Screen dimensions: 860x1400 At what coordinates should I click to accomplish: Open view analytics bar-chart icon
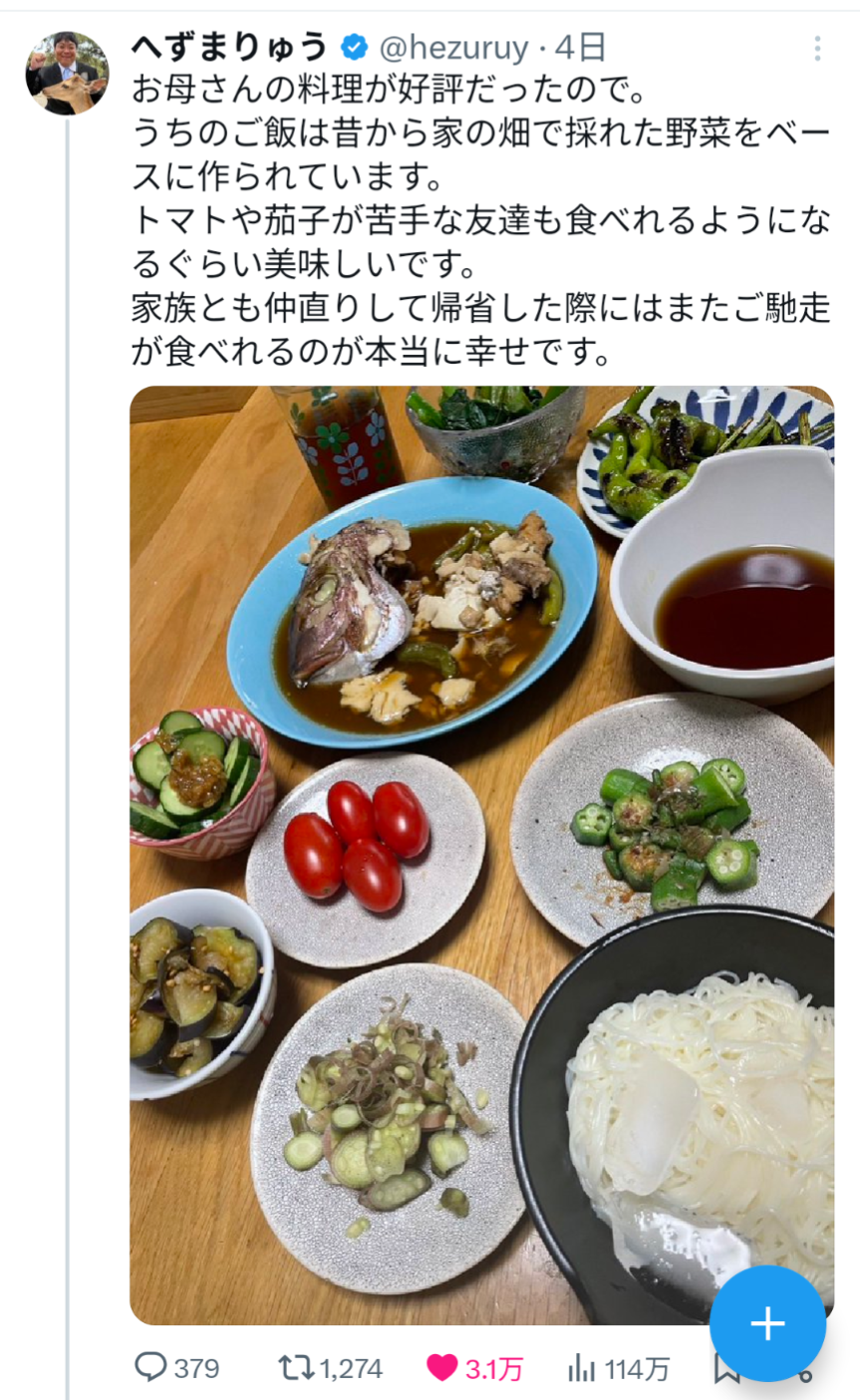coord(581,1368)
